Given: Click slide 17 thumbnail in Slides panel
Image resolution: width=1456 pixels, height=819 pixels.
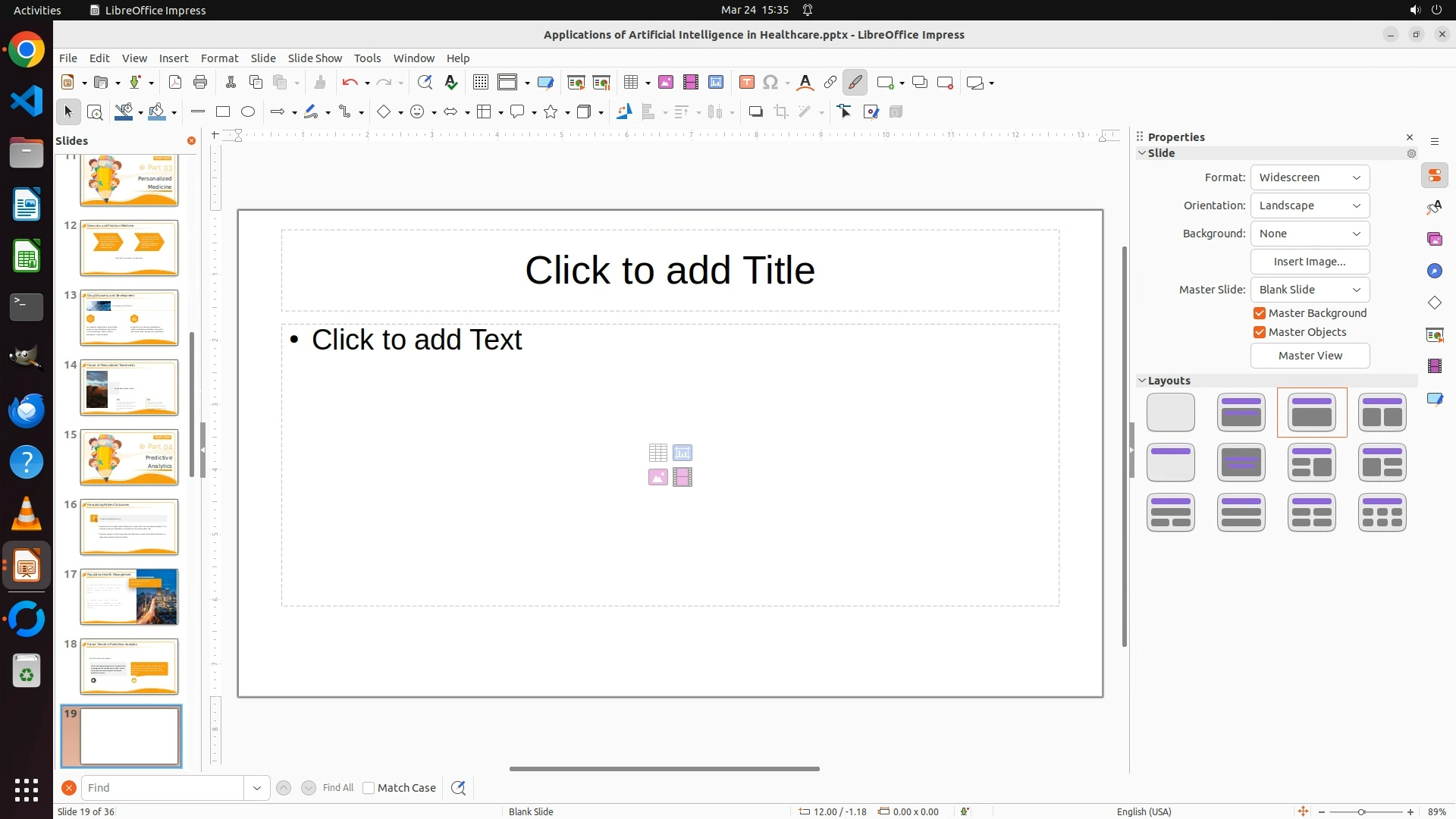Looking at the screenshot, I should click(129, 597).
